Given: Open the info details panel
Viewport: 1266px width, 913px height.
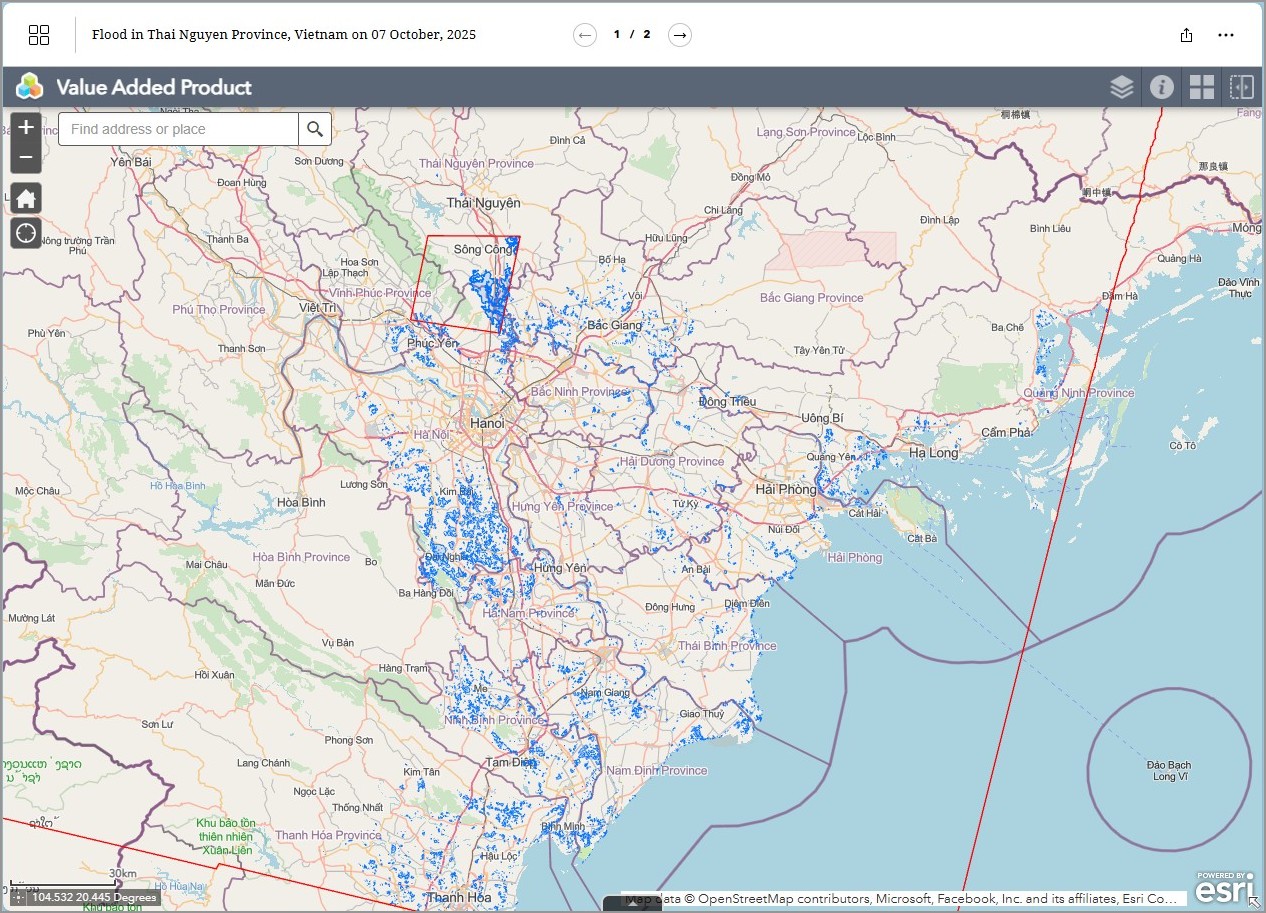Looking at the screenshot, I should (x=1161, y=87).
